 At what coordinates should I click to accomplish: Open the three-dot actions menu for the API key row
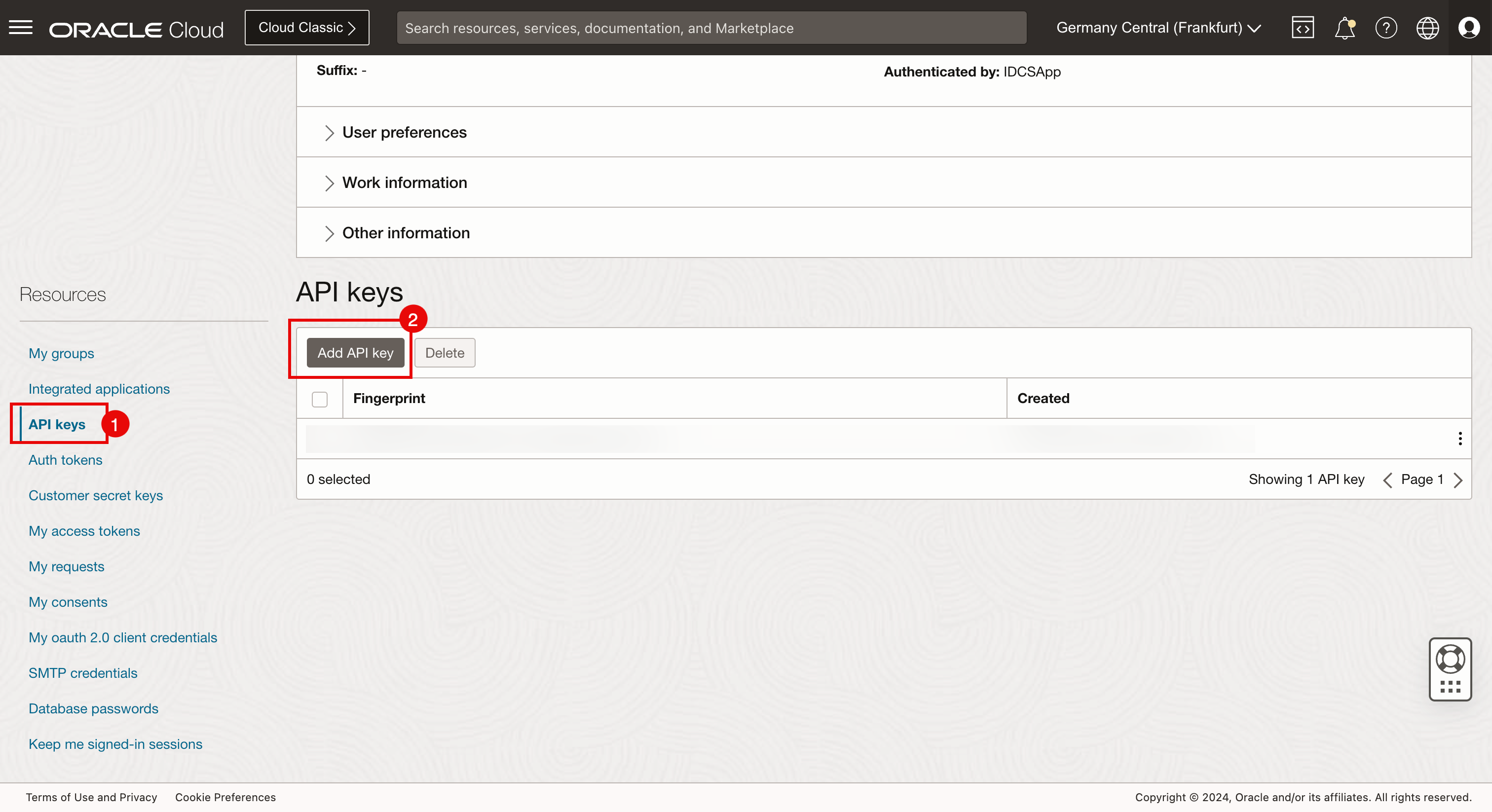(1459, 439)
